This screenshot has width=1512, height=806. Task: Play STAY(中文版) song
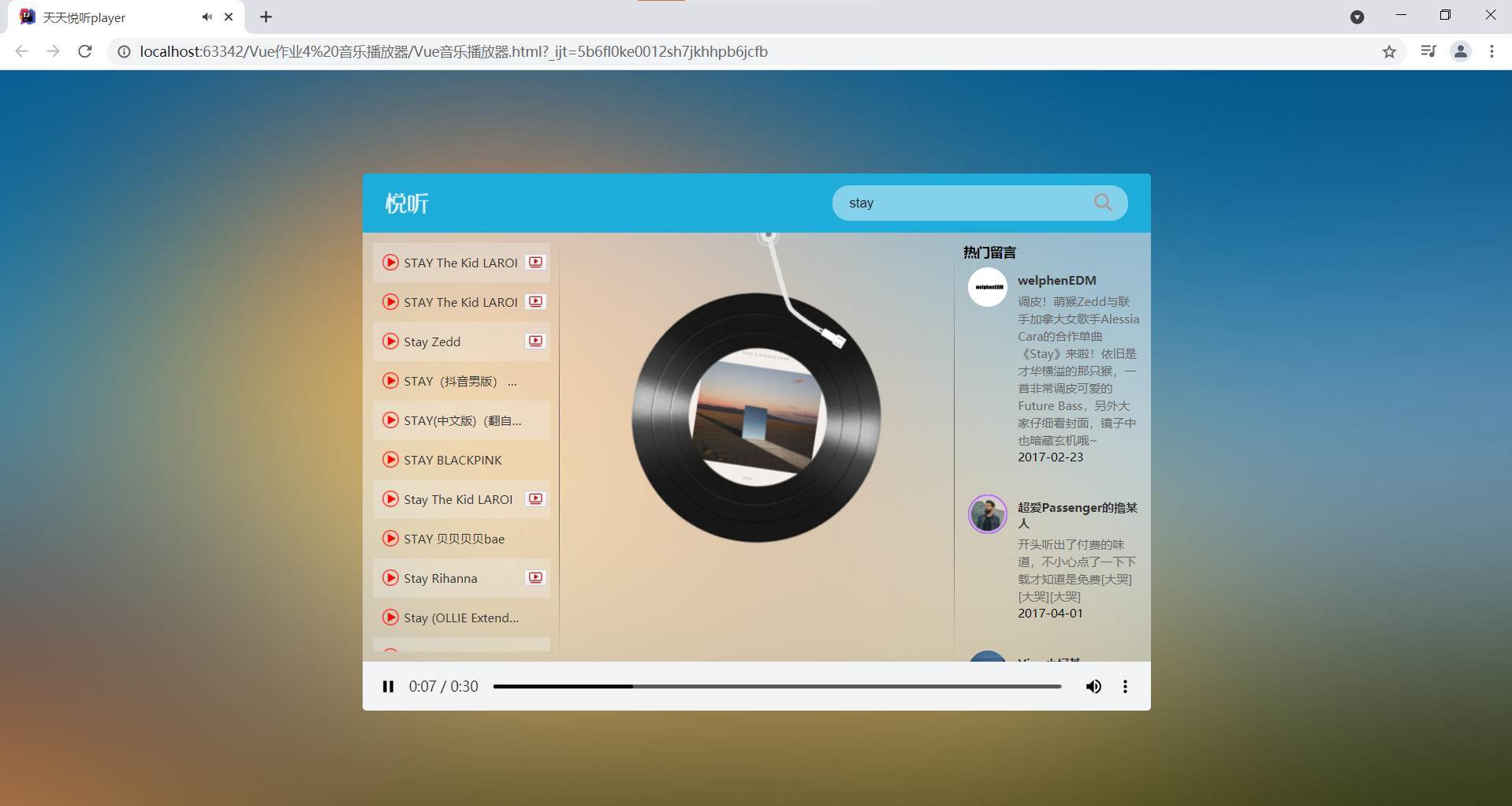390,420
